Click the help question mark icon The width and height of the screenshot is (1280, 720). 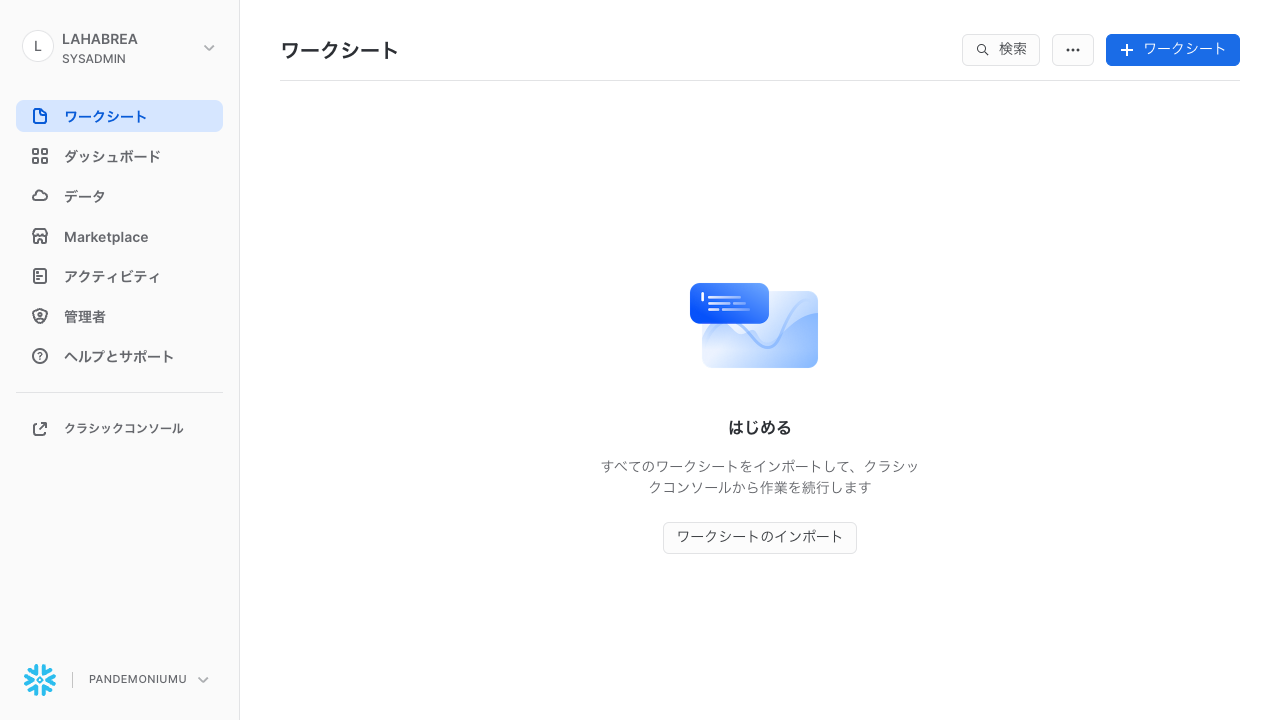[40, 356]
